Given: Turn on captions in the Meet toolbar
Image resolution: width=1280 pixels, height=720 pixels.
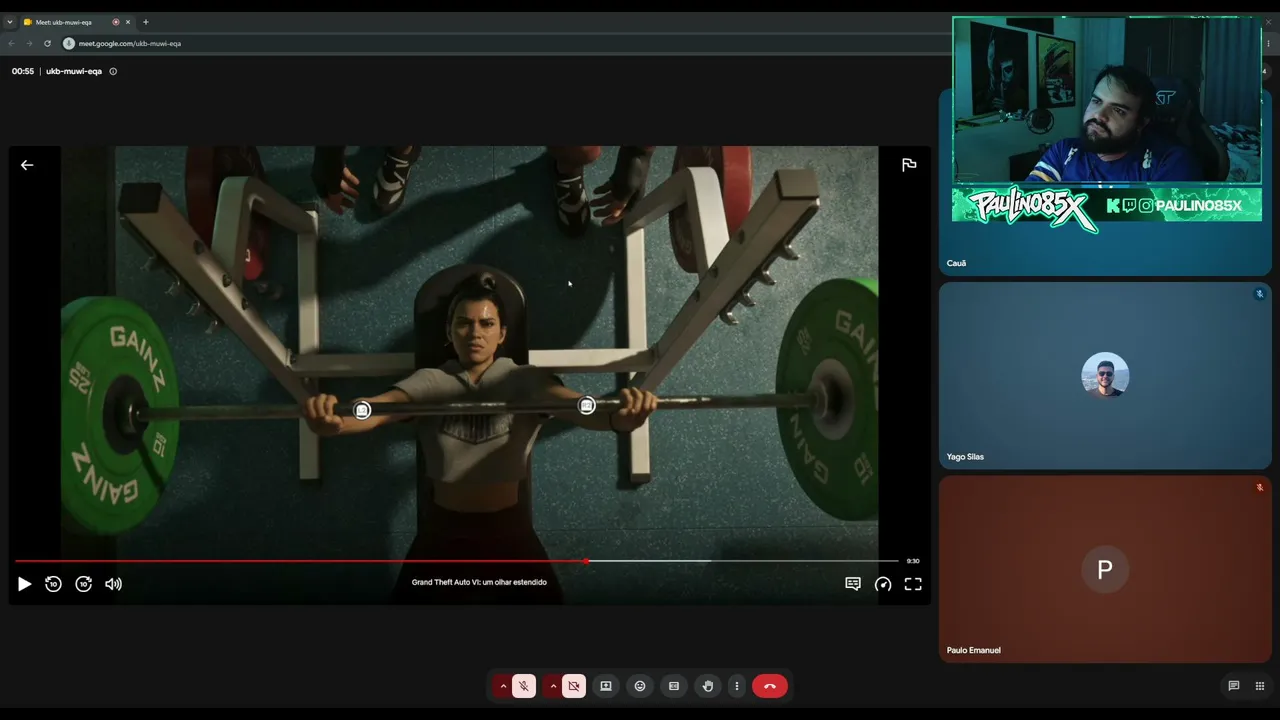Looking at the screenshot, I should tap(674, 686).
